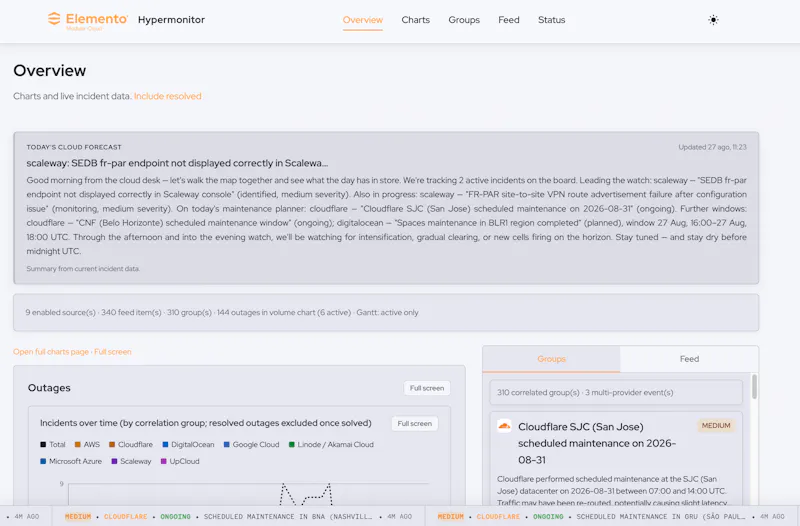
Task: Click the Hypermonitor title text
Action: coord(171,20)
